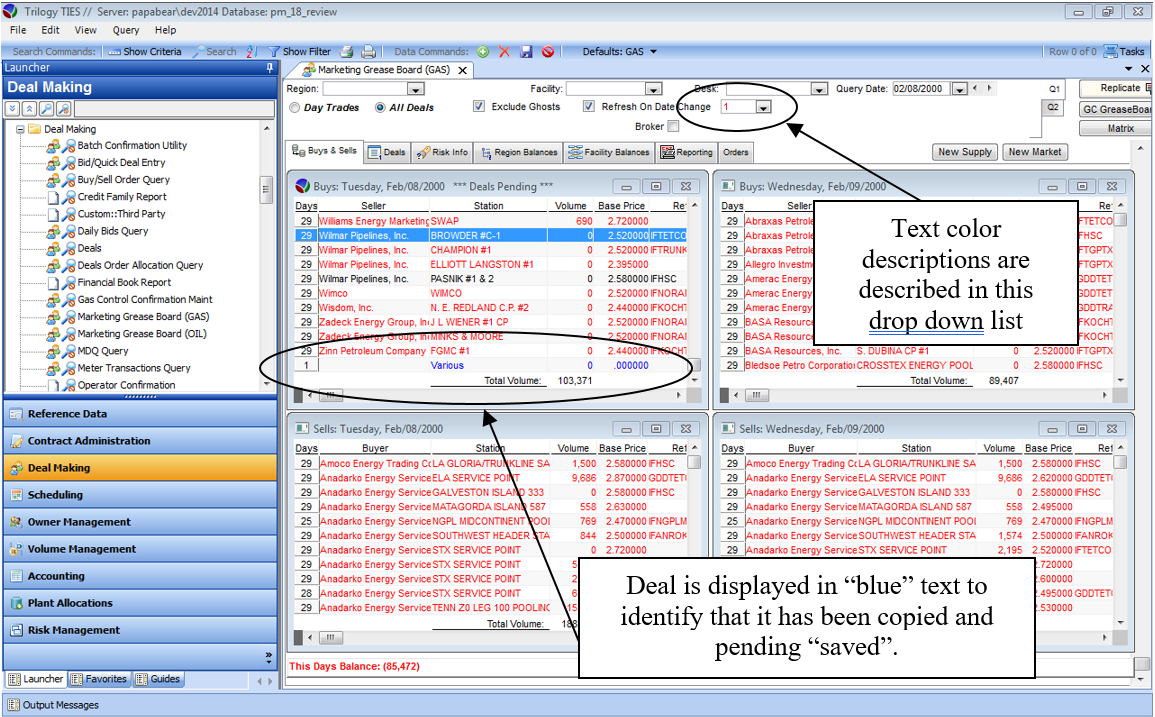
Task: Click the printer icon in toolbar
Action: click(368, 52)
